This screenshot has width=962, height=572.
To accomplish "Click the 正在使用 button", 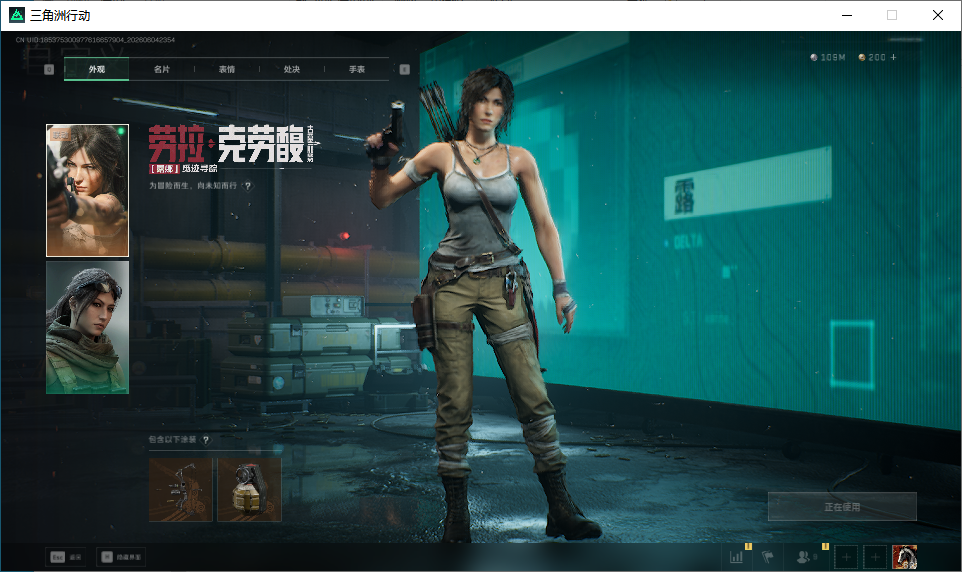I will coord(842,507).
